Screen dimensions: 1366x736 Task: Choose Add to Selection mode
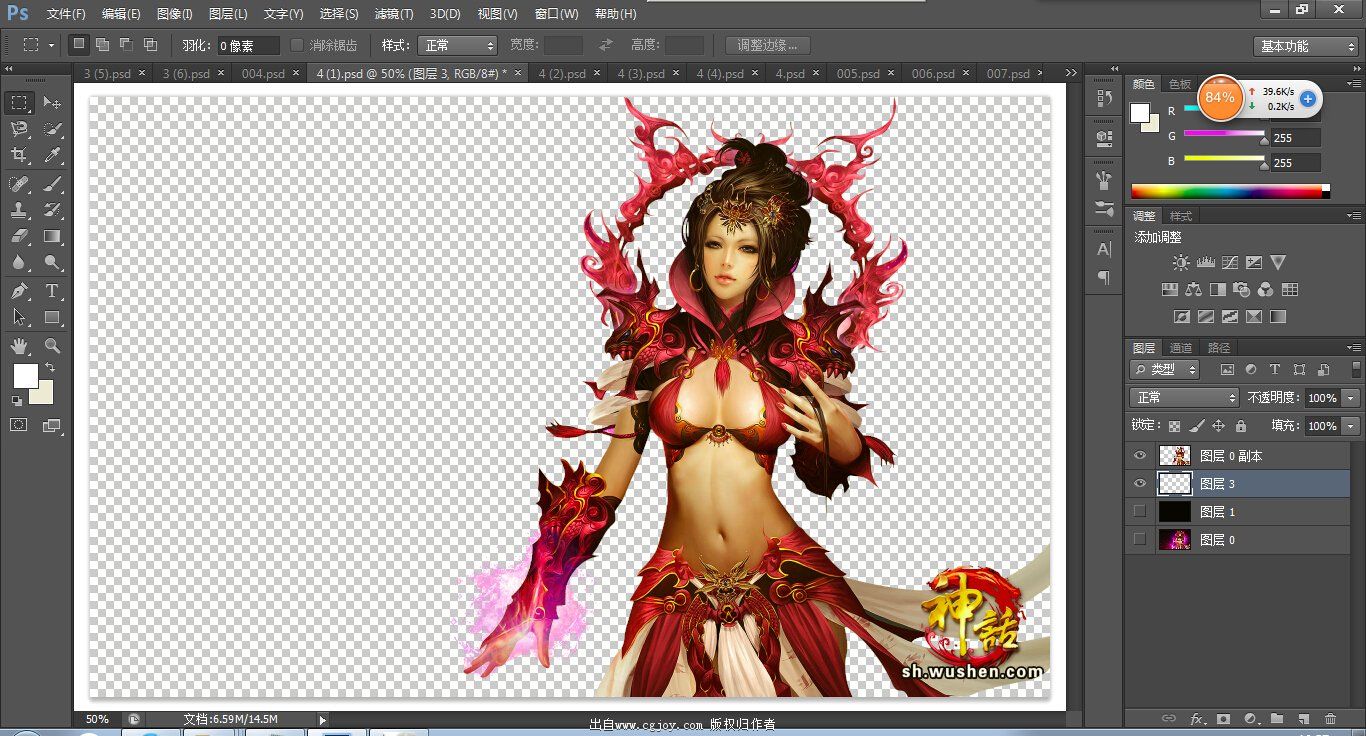pos(102,44)
